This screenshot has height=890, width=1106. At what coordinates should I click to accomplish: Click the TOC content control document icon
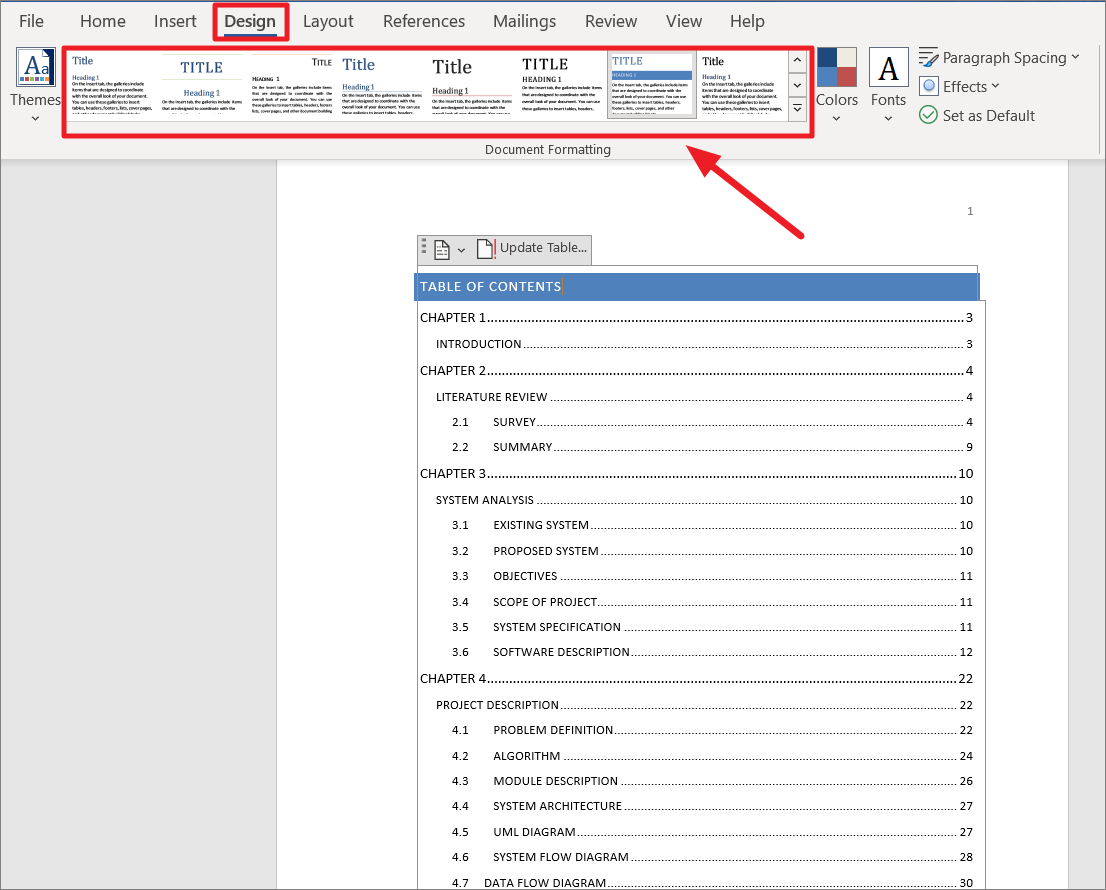click(x=441, y=249)
